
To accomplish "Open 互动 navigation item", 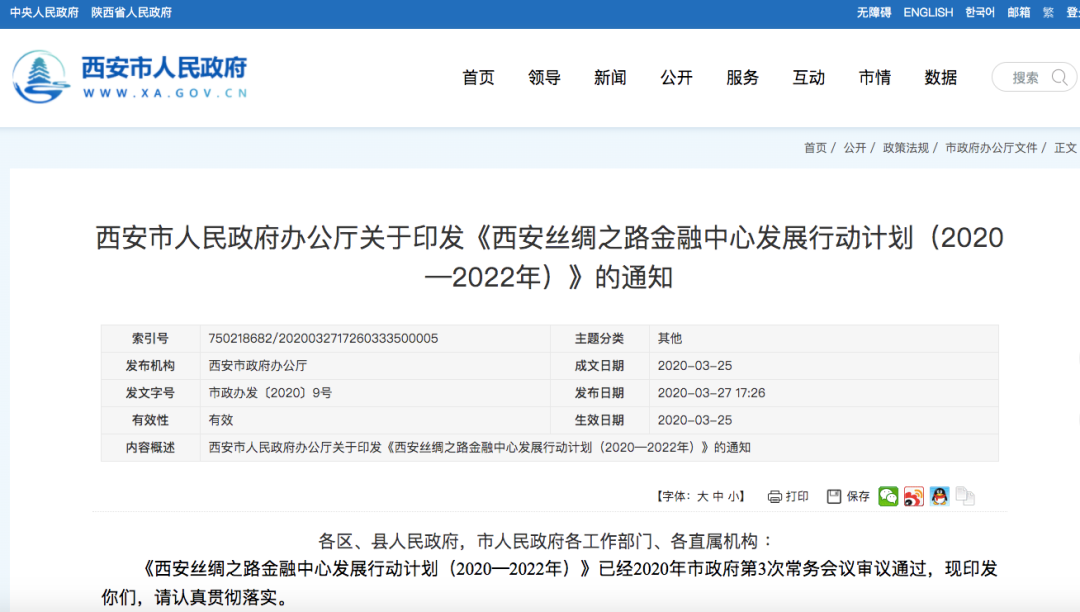I will 809,78.
